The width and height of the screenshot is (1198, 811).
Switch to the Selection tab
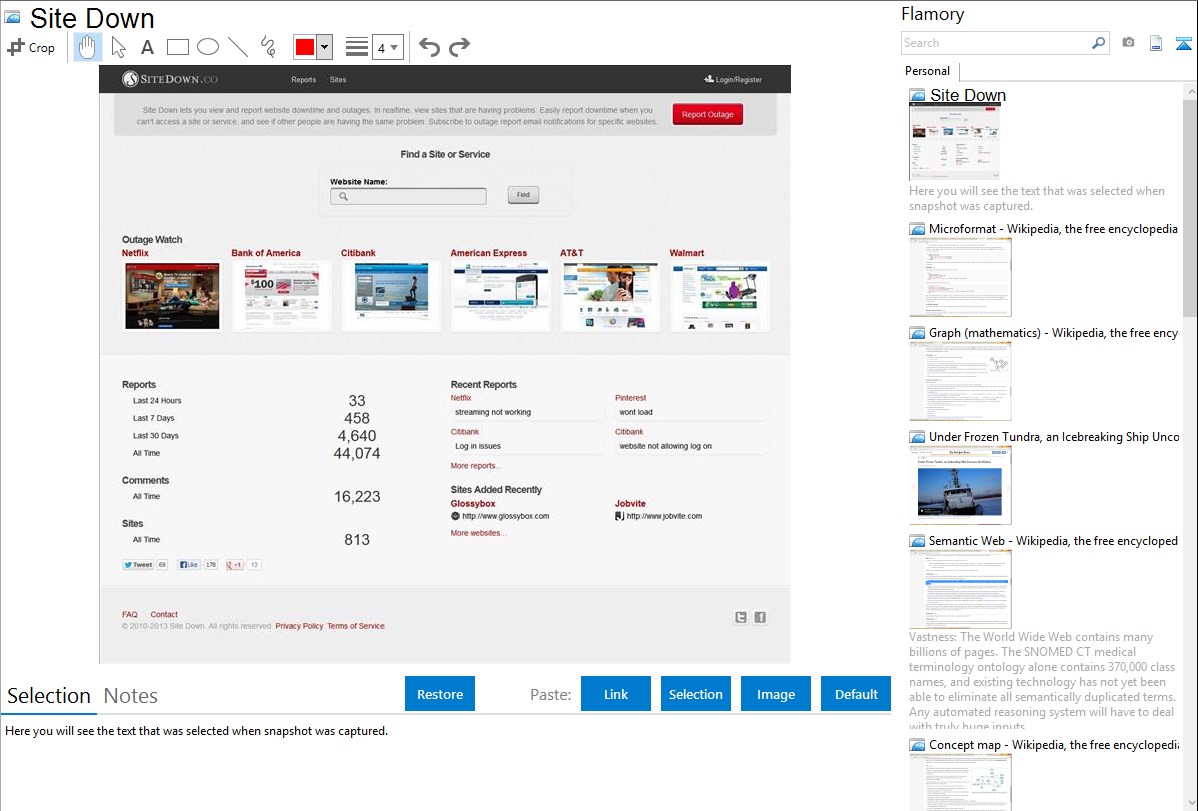(49, 696)
